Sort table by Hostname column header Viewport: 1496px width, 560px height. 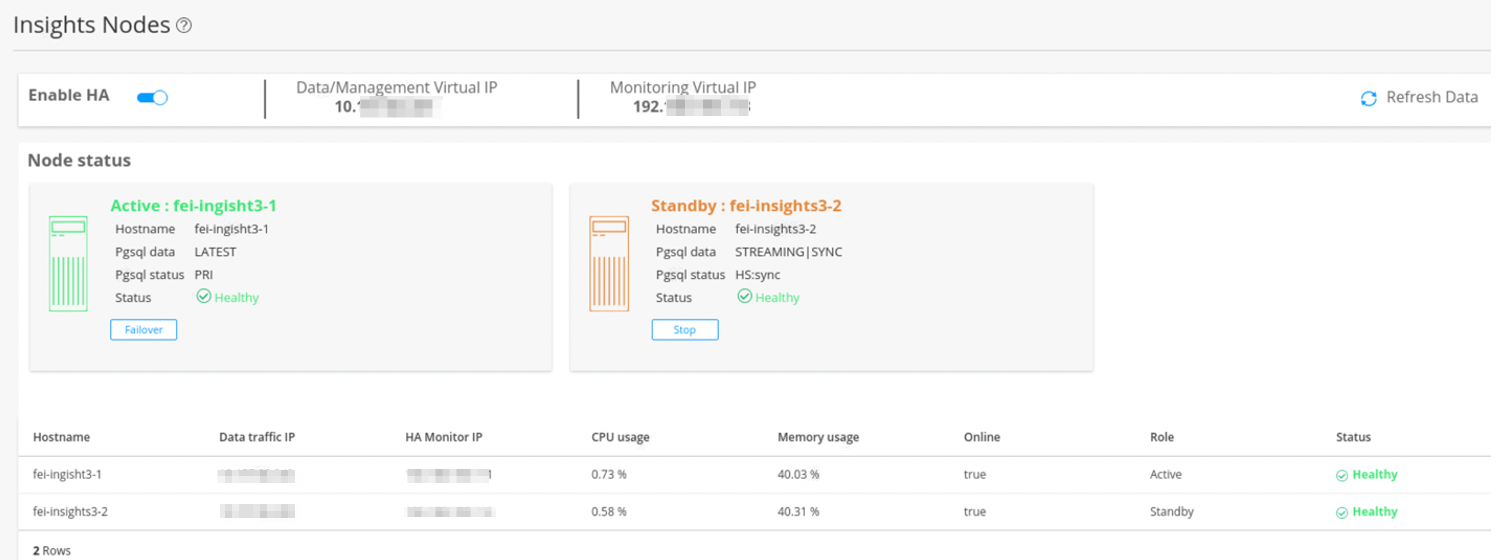pyautogui.click(x=61, y=437)
